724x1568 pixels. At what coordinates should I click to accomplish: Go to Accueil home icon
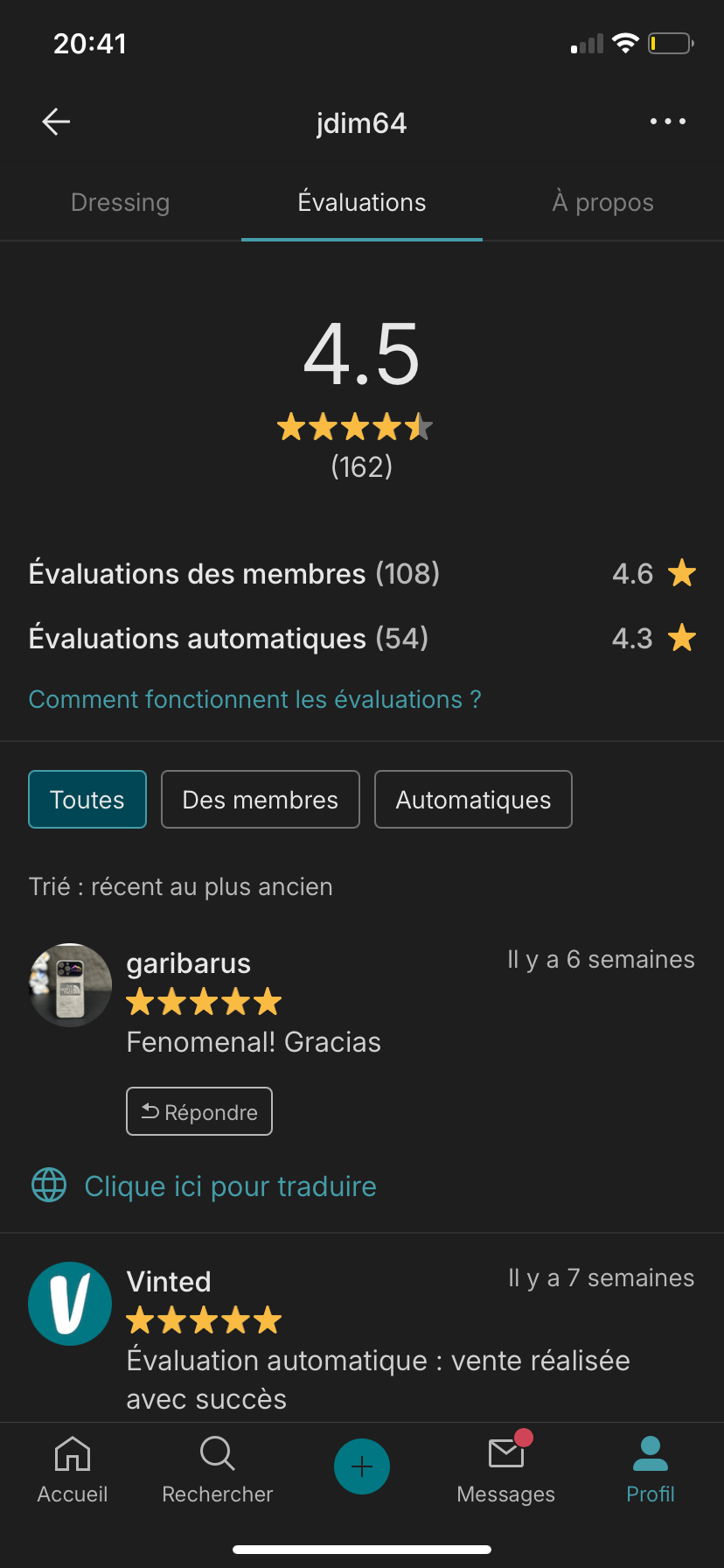73,1454
